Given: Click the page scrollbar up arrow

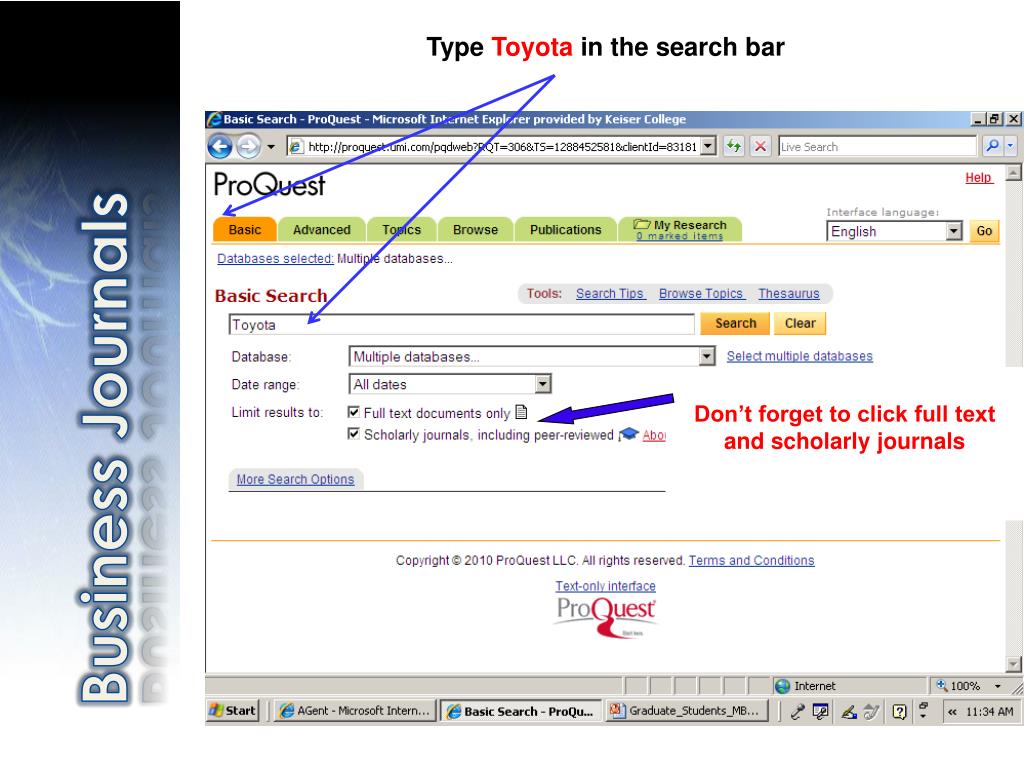Looking at the screenshot, I should pyautogui.click(x=1013, y=172).
